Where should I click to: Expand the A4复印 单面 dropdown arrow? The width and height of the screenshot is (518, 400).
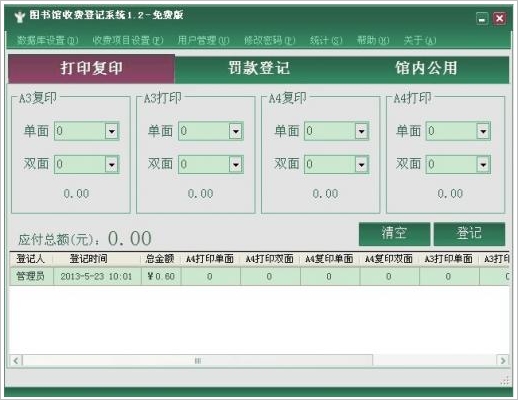[361, 131]
